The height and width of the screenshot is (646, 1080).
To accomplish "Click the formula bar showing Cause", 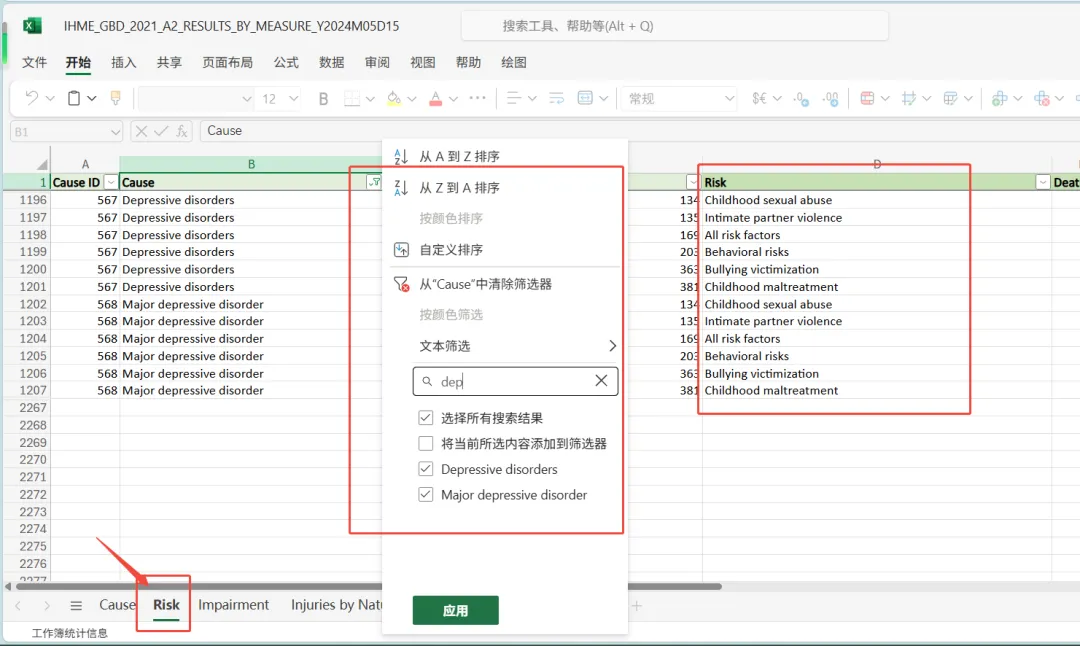I will pos(639,131).
